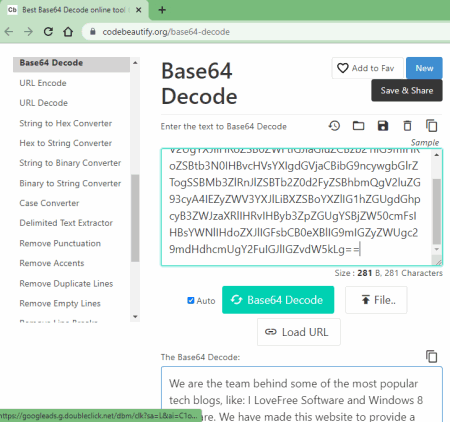The width and height of the screenshot is (450, 422).
Task: Go to browser home page
Action: pos(68,32)
